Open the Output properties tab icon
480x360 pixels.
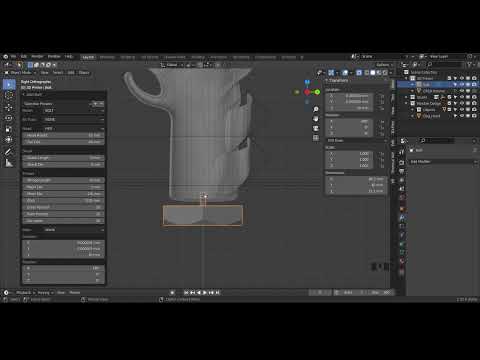402,171
